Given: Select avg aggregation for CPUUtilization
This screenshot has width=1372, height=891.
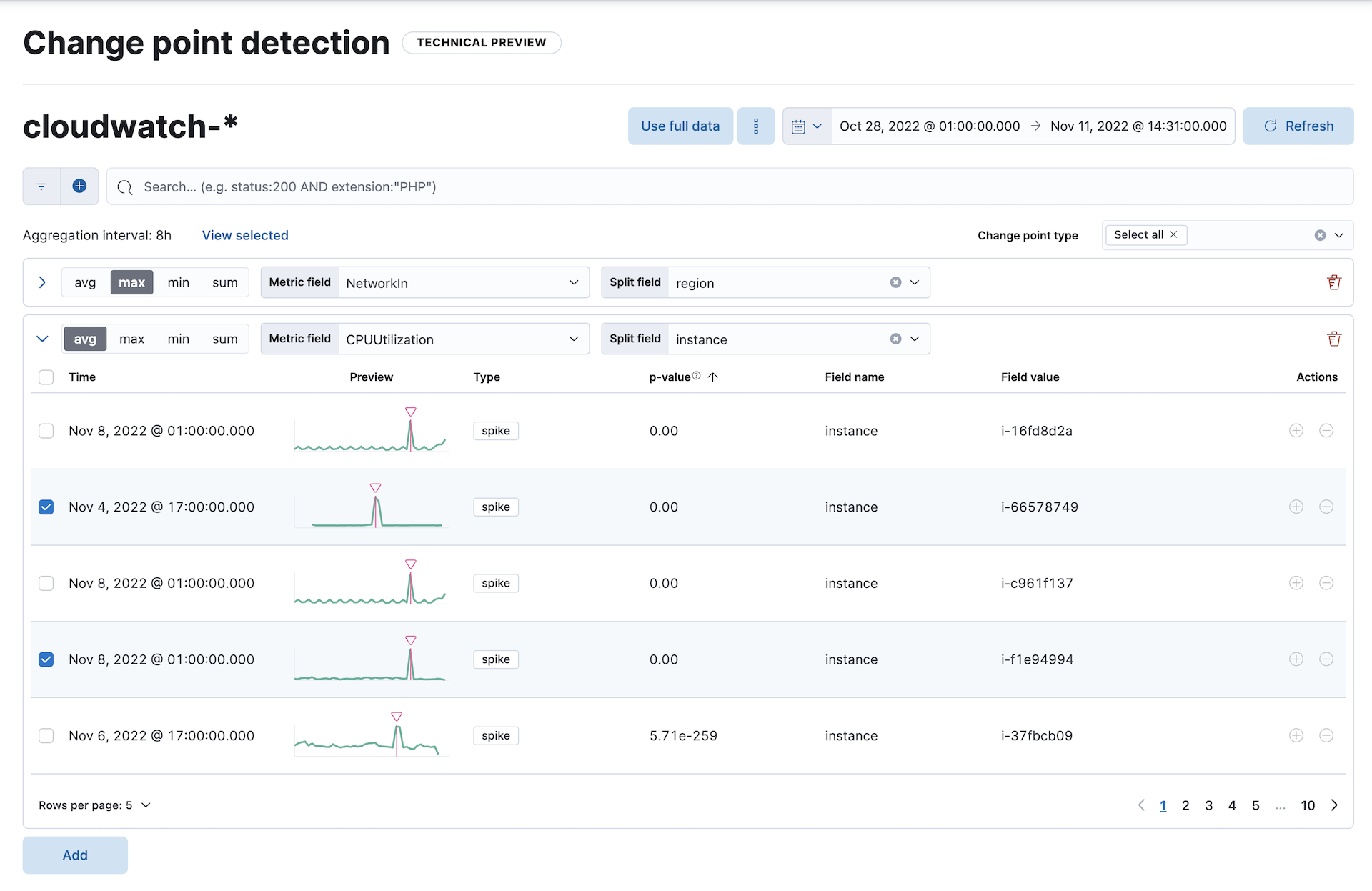Looking at the screenshot, I should (85, 339).
